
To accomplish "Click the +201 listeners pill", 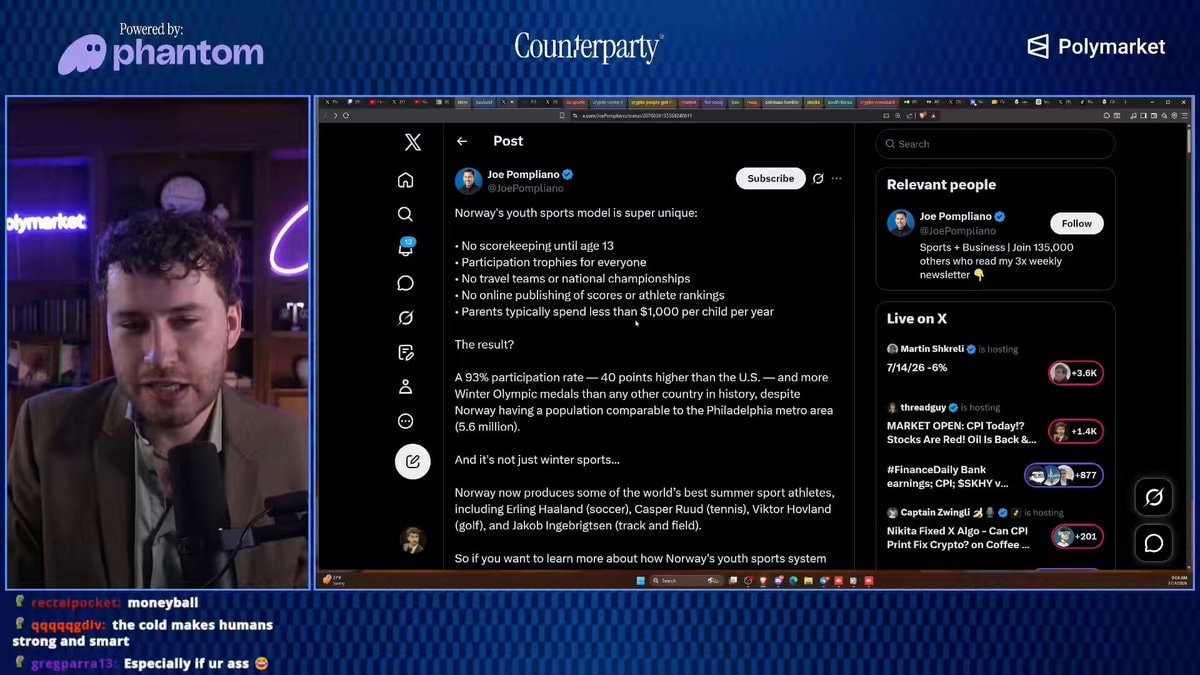I will coord(1077,537).
